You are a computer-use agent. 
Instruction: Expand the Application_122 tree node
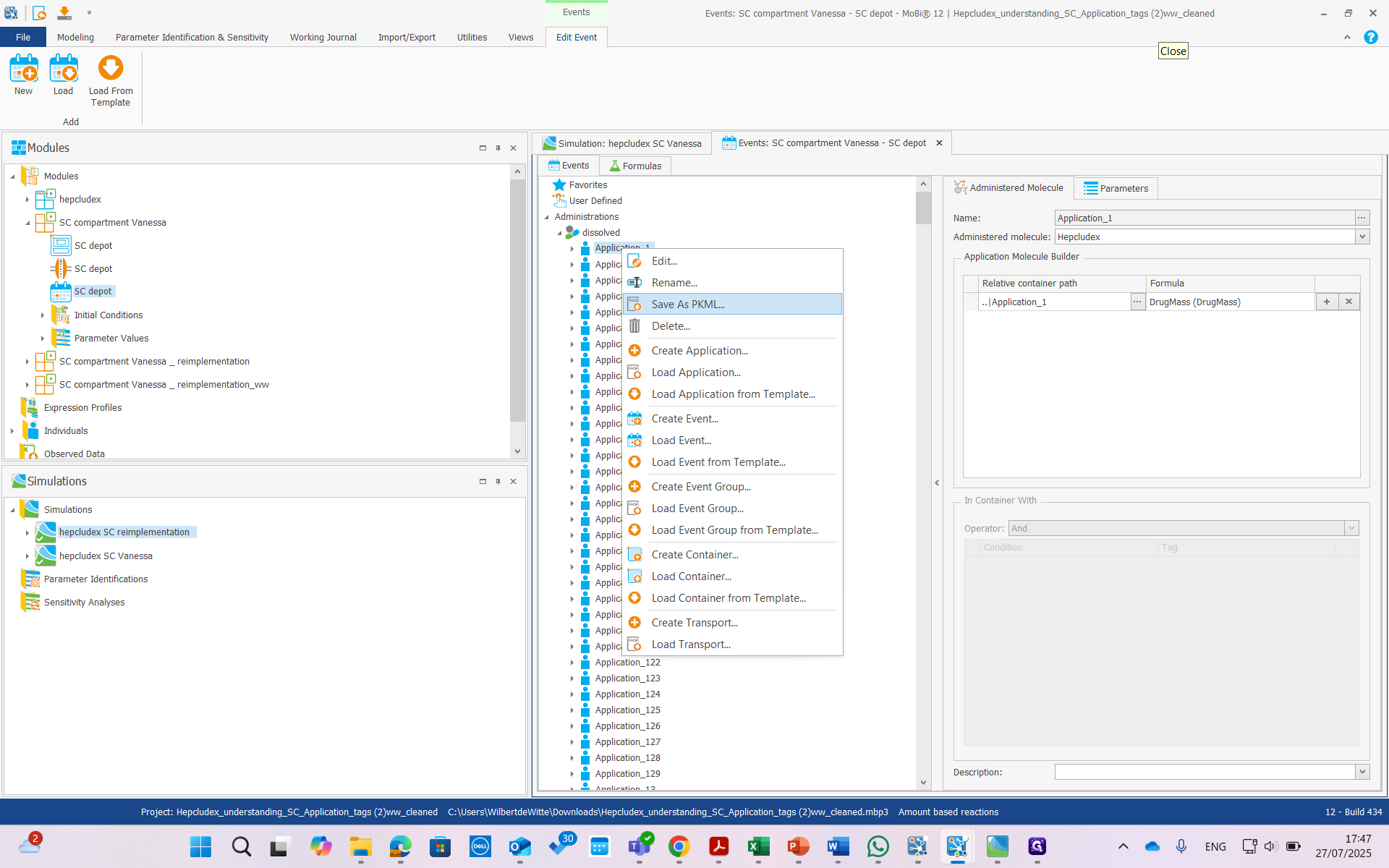click(x=572, y=663)
